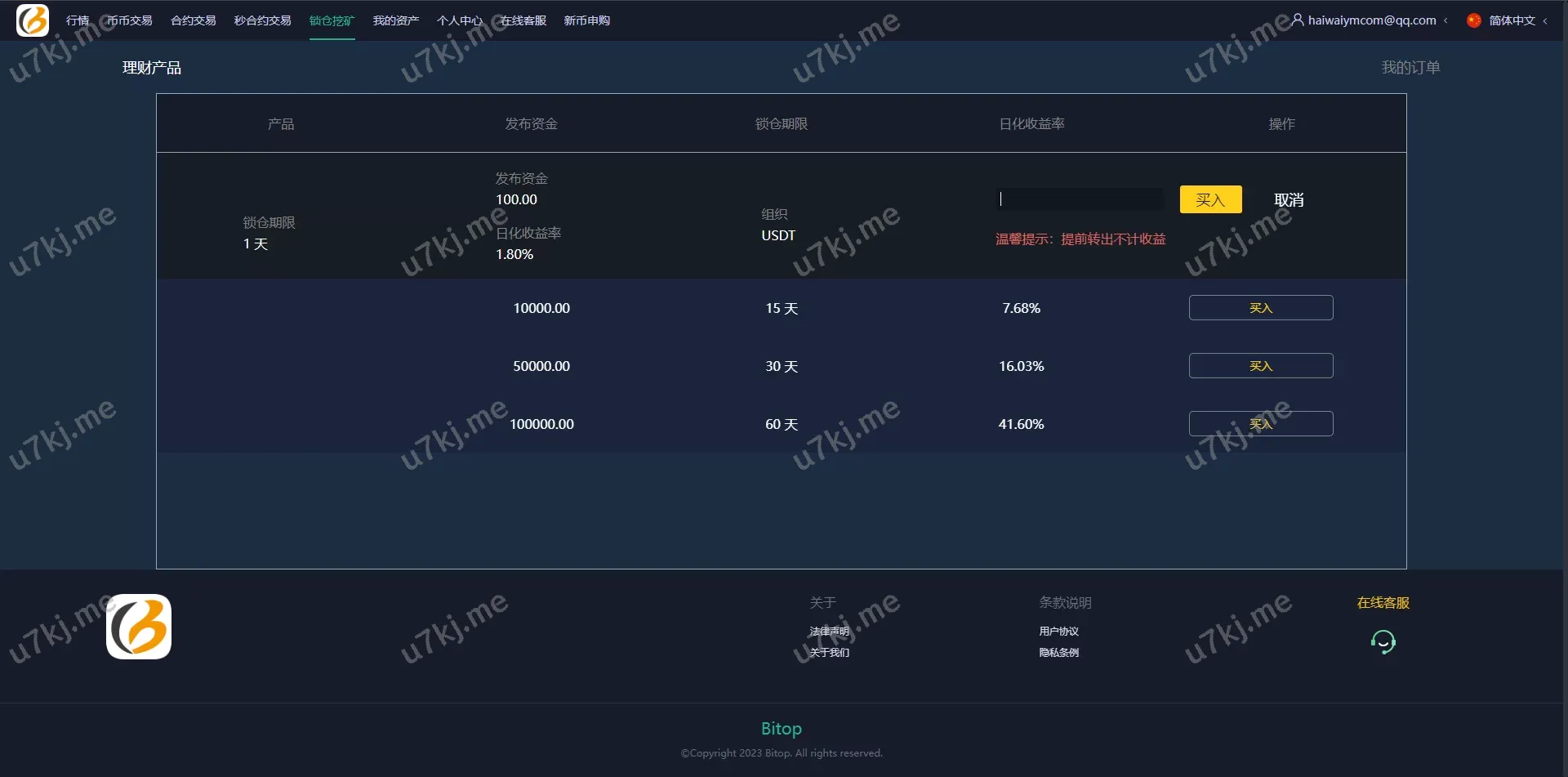
Task: Buy the 15 天 7.68% product
Action: point(1261,308)
